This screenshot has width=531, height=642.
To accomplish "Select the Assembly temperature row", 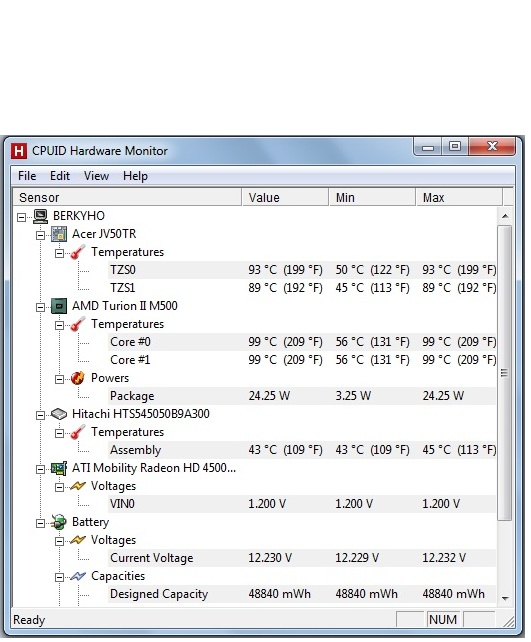I will pyautogui.click(x=302, y=450).
